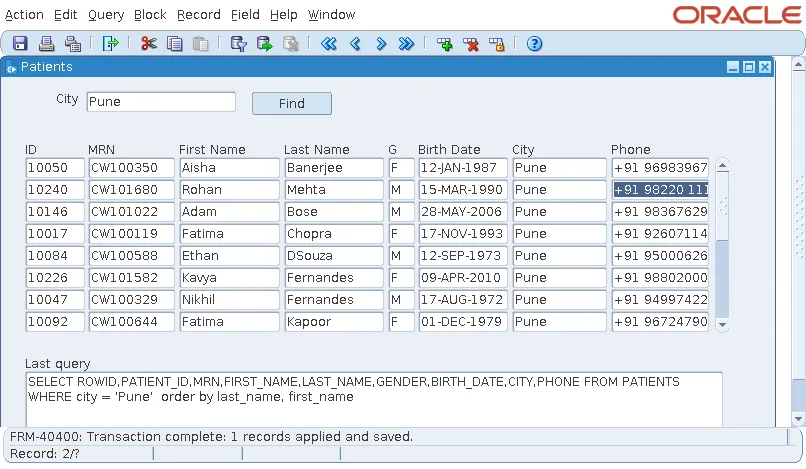This screenshot has width=806, height=469.
Task: Open the Block menu
Action: [150, 15]
